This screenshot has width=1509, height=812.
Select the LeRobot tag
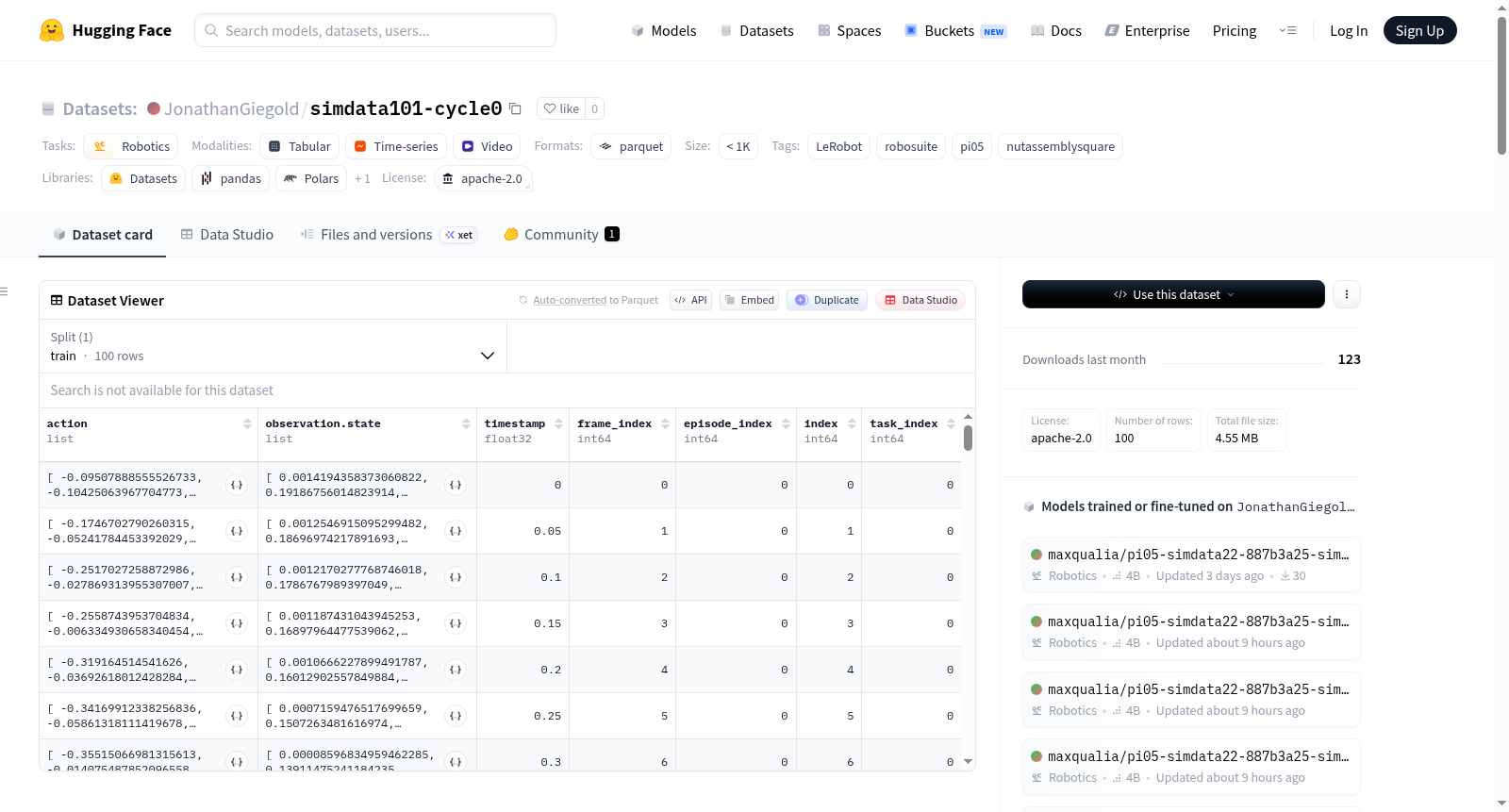point(838,146)
